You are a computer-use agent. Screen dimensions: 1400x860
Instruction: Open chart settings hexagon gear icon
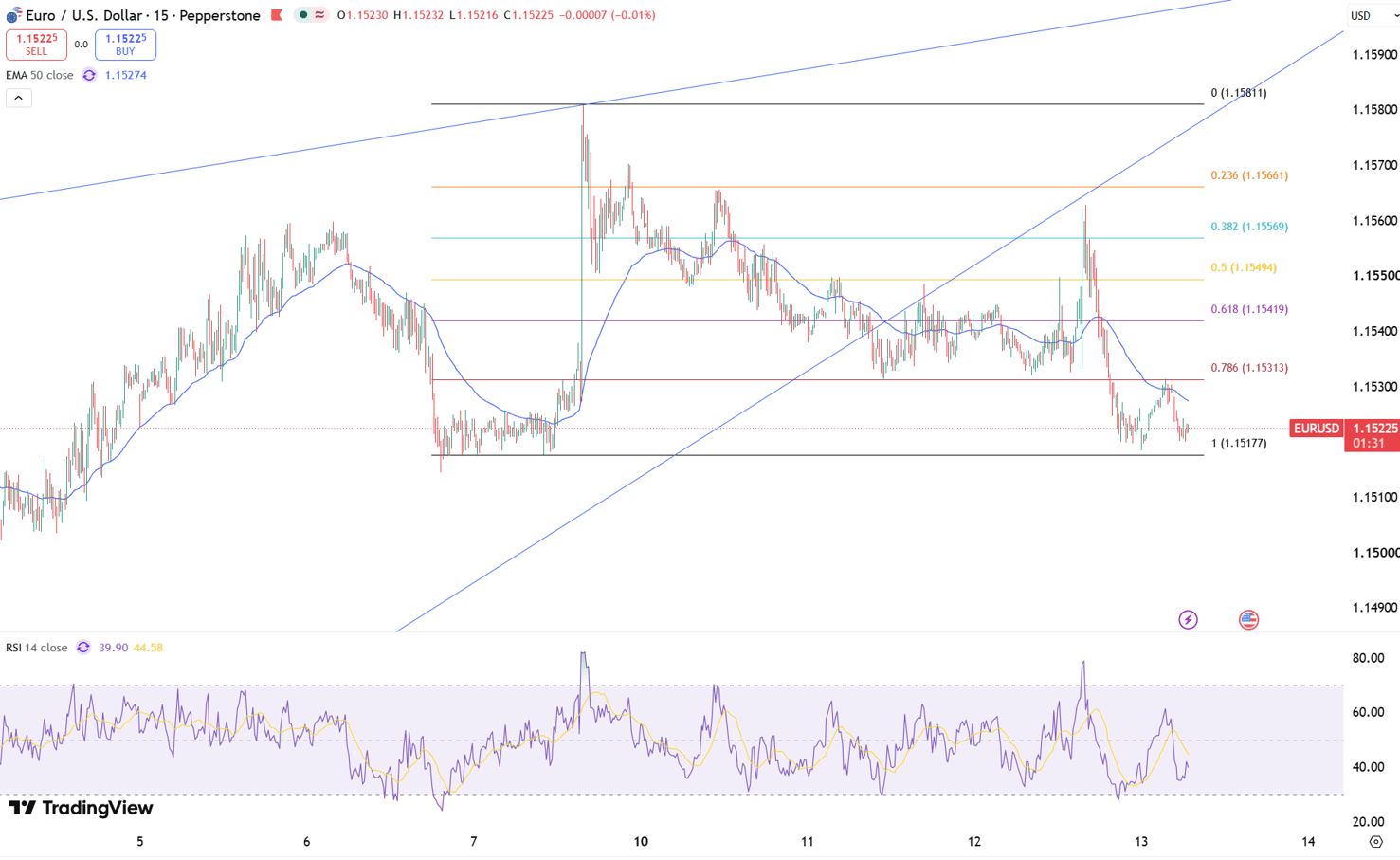(x=1376, y=842)
